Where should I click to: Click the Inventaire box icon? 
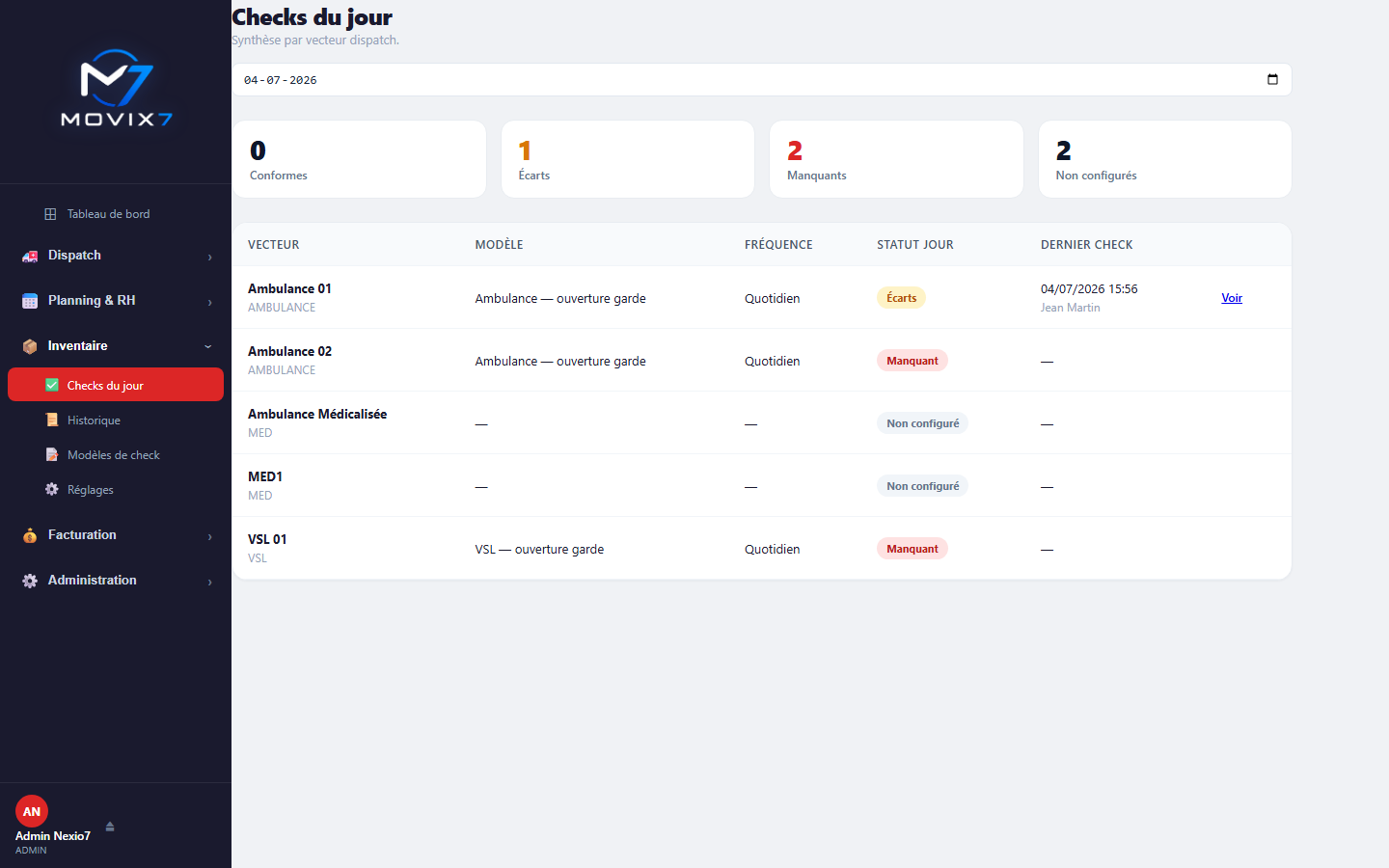pos(30,346)
